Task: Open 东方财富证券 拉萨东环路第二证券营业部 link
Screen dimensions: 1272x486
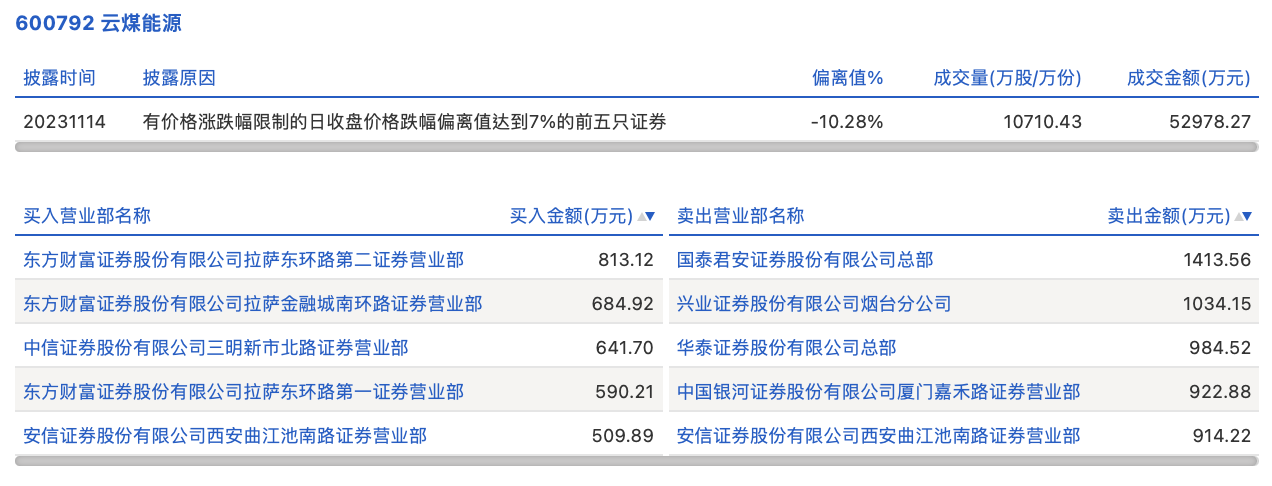Action: (243, 260)
